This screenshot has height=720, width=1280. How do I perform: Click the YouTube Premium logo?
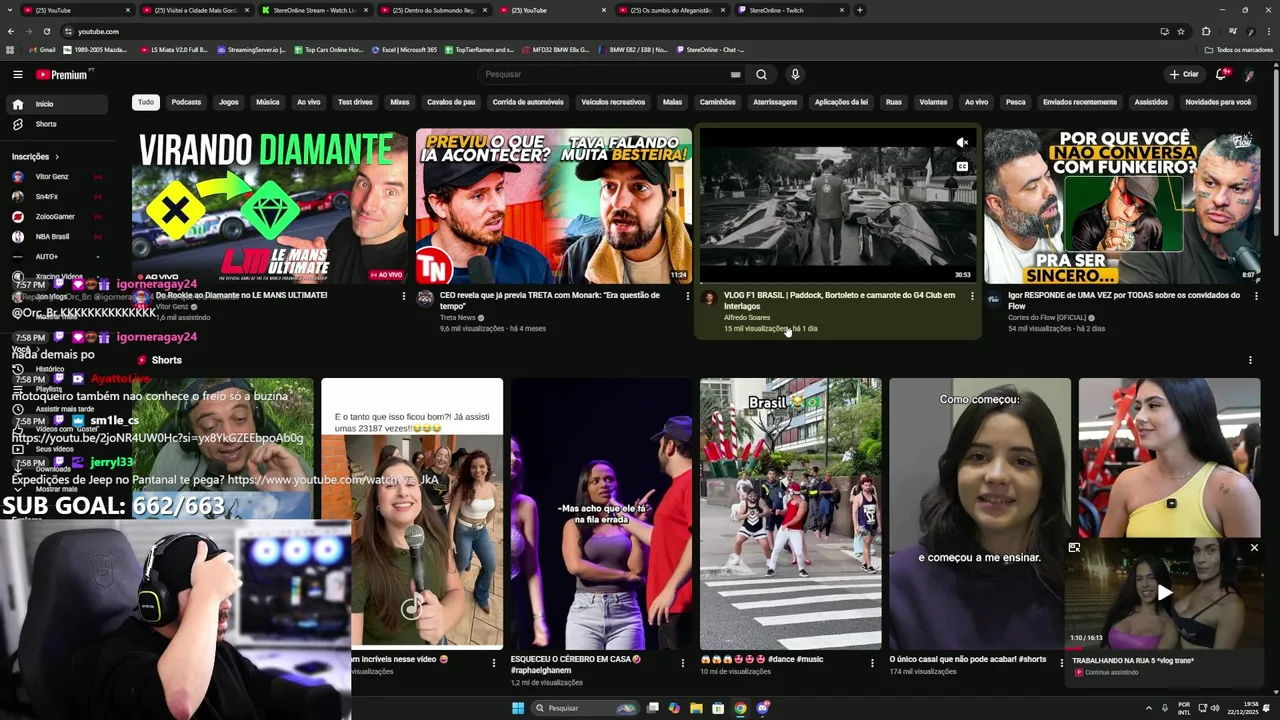(62, 74)
